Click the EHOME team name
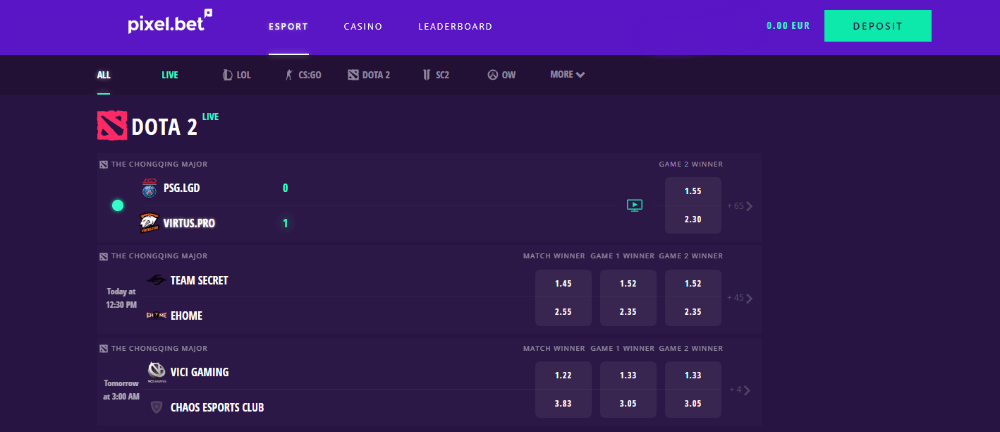The image size is (1000, 432). [x=186, y=315]
